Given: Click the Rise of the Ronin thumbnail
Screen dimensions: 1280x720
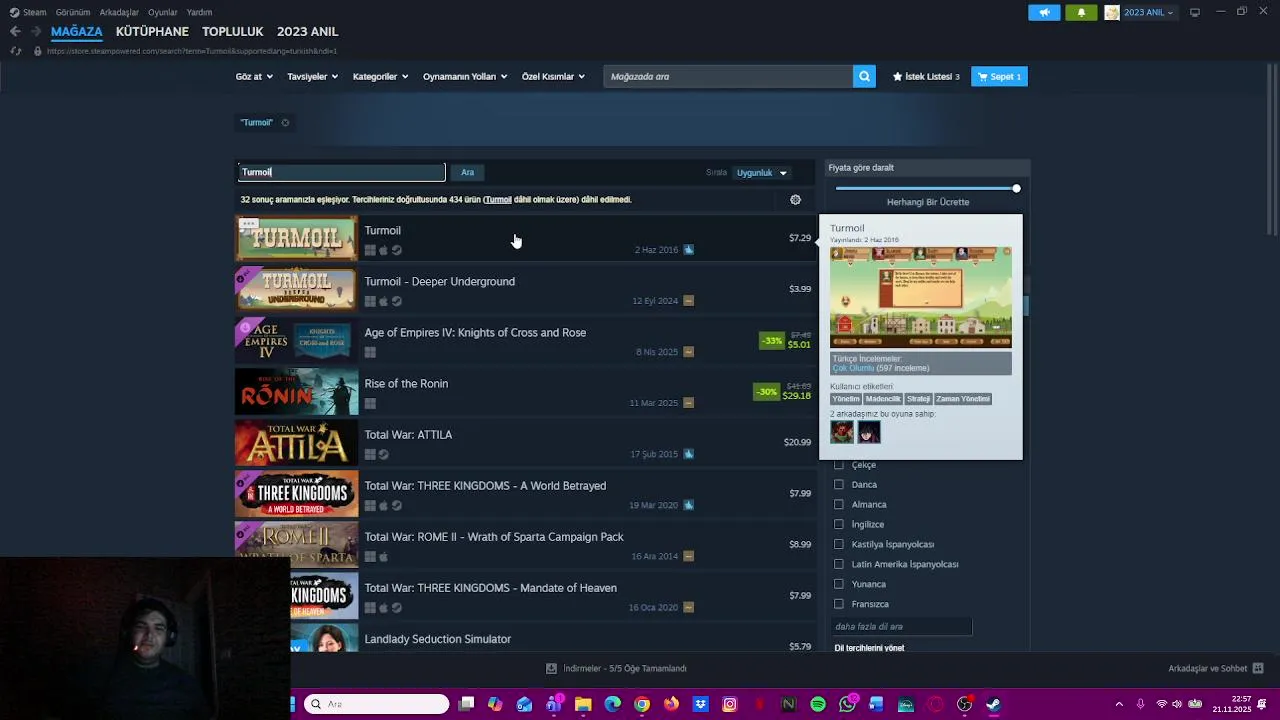Looking at the screenshot, I should 296,391.
